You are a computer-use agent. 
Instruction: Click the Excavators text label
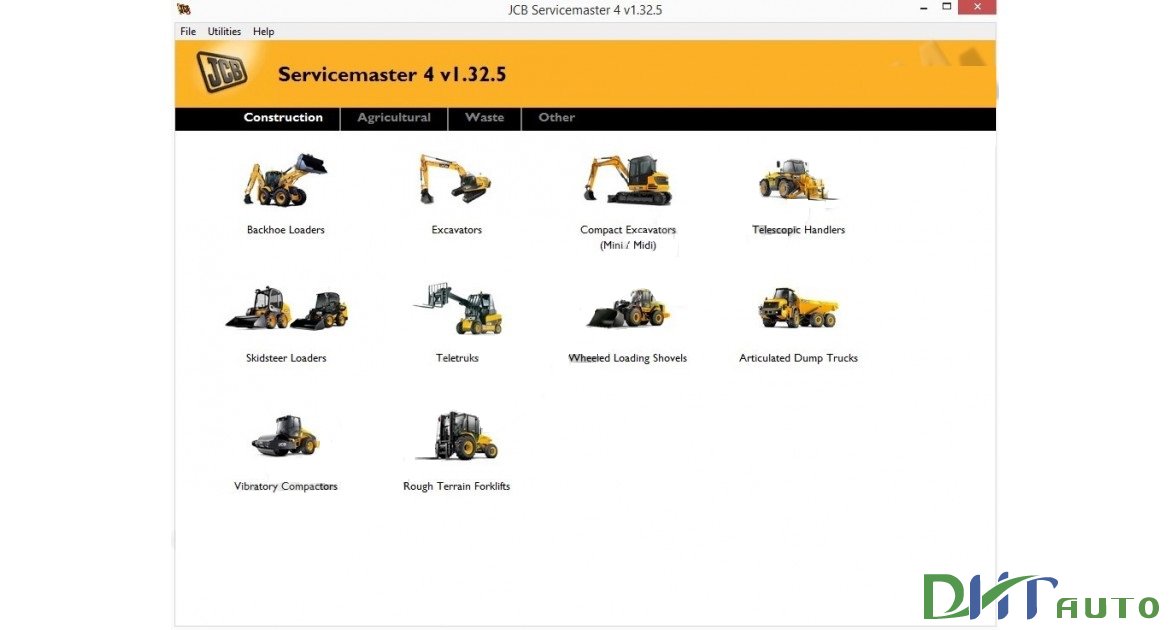point(457,230)
